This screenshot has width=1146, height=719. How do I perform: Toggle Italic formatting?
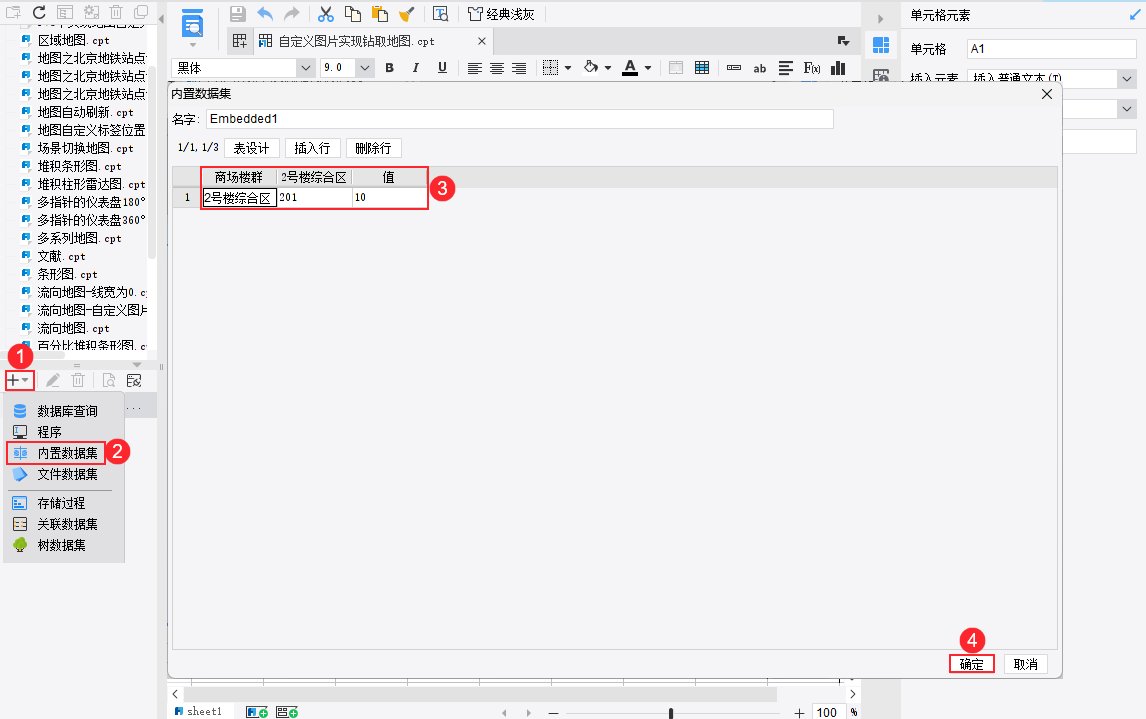click(x=416, y=68)
